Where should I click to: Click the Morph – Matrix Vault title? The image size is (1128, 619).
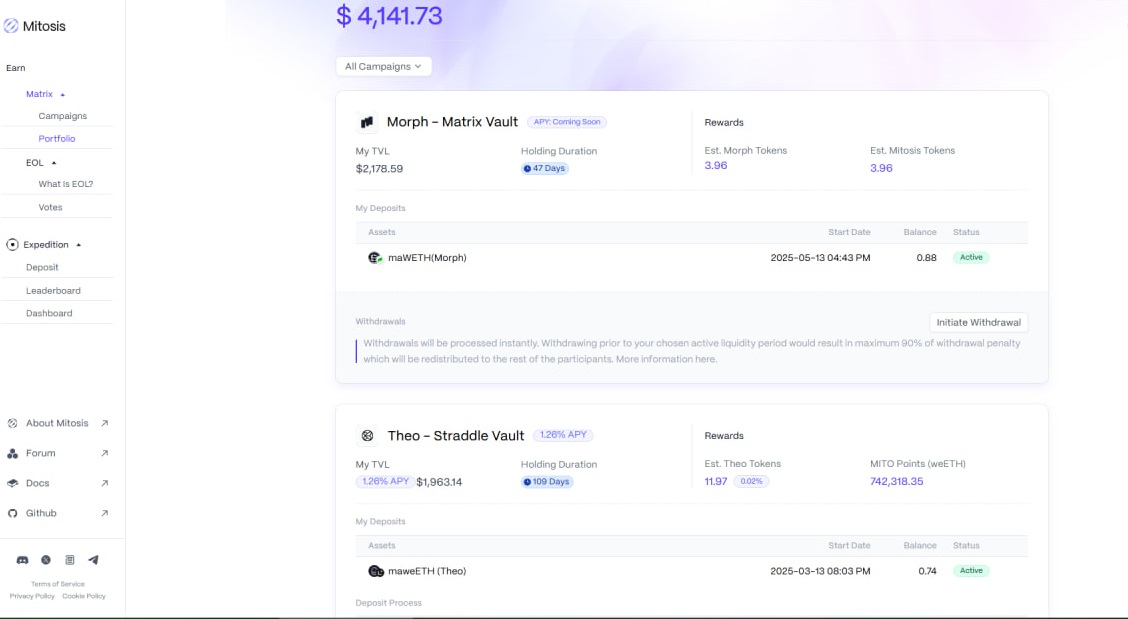click(452, 122)
